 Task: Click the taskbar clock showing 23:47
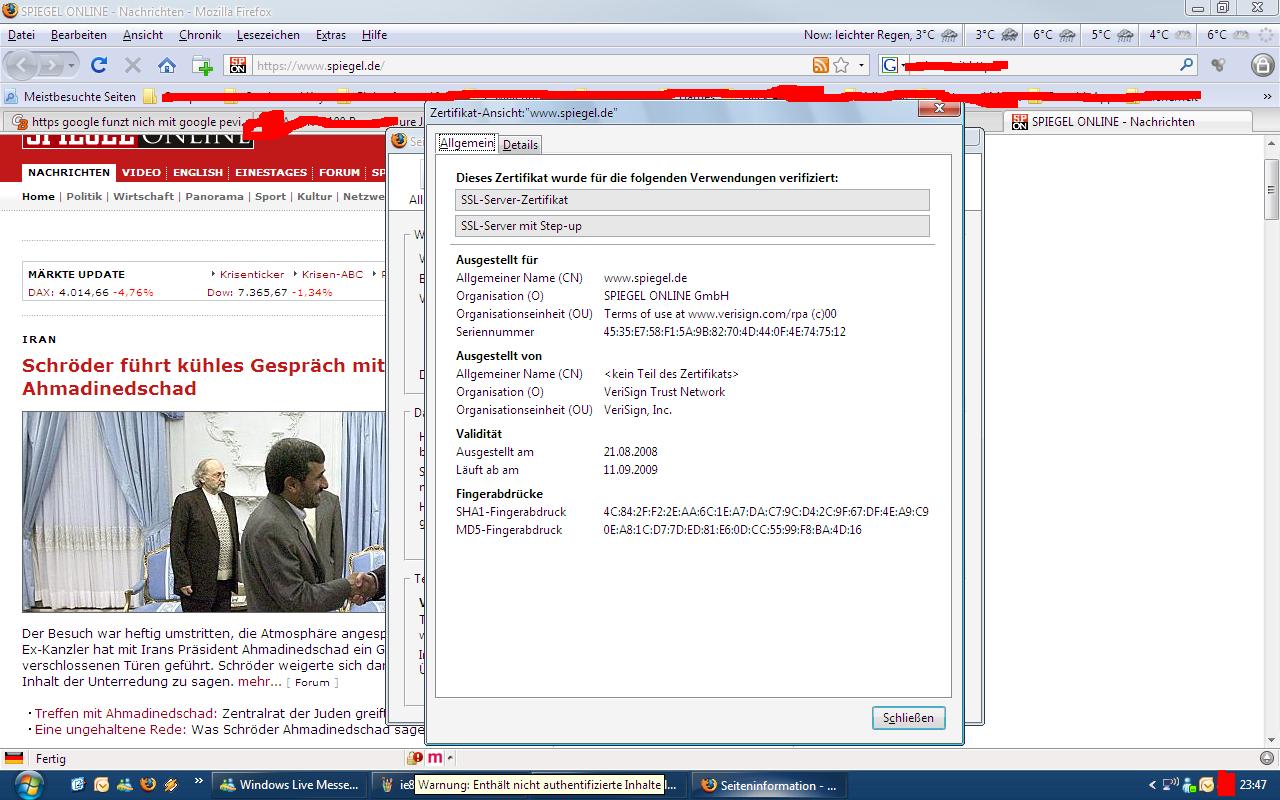(1253, 785)
